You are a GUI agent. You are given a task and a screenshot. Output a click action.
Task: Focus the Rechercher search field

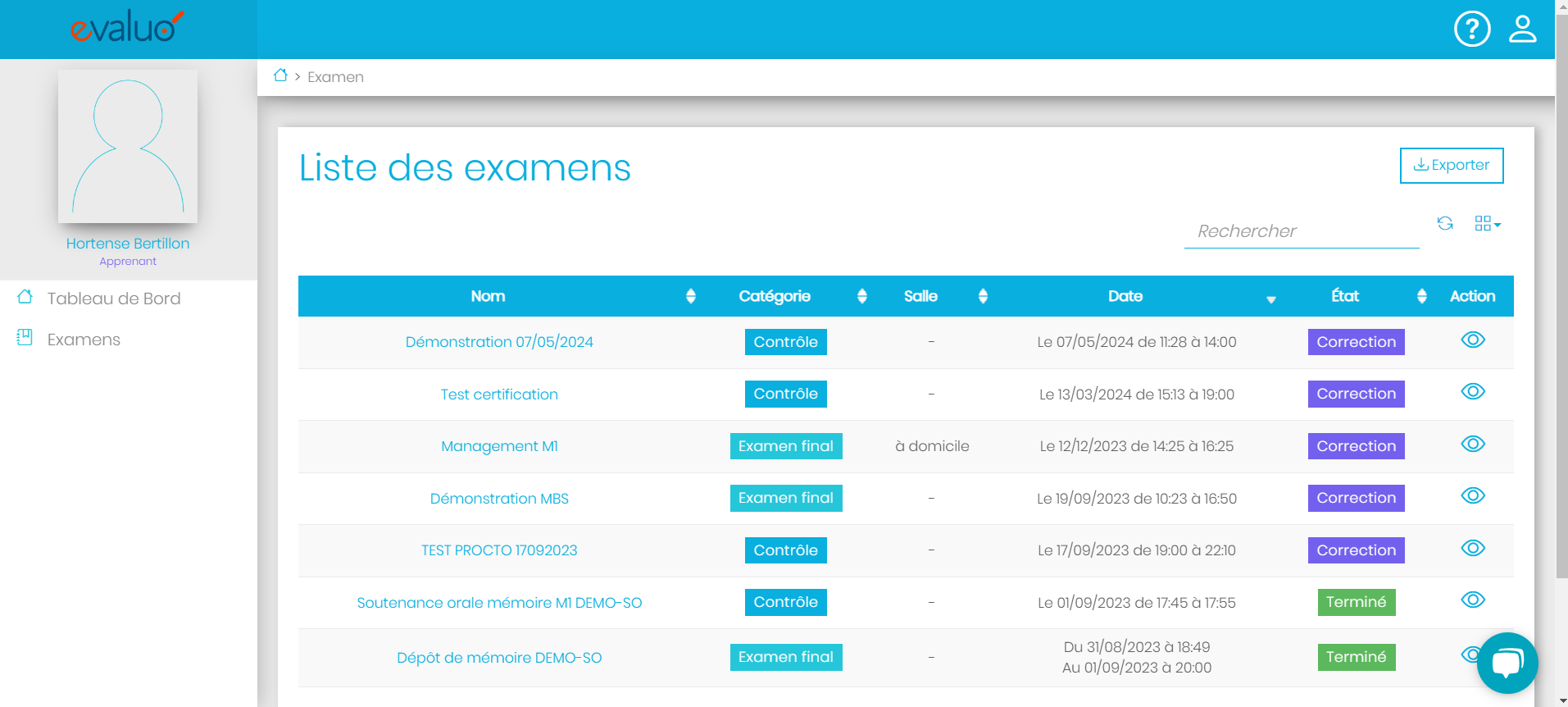1301,231
